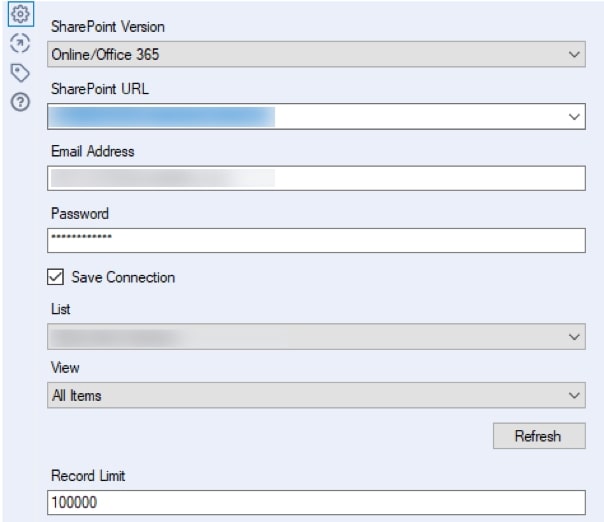Click the Save Connection label text
Screen dimensions: 604x522
pyautogui.click(x=123, y=277)
